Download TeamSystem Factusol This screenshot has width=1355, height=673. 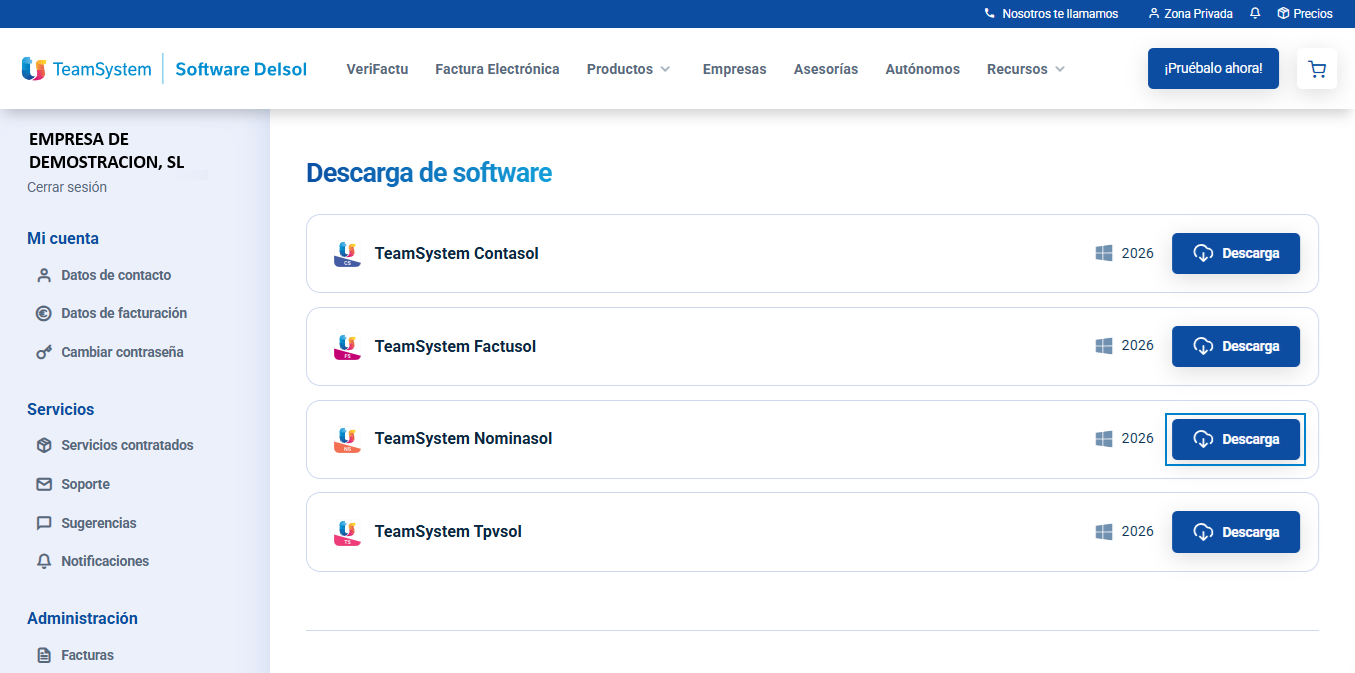click(1236, 346)
